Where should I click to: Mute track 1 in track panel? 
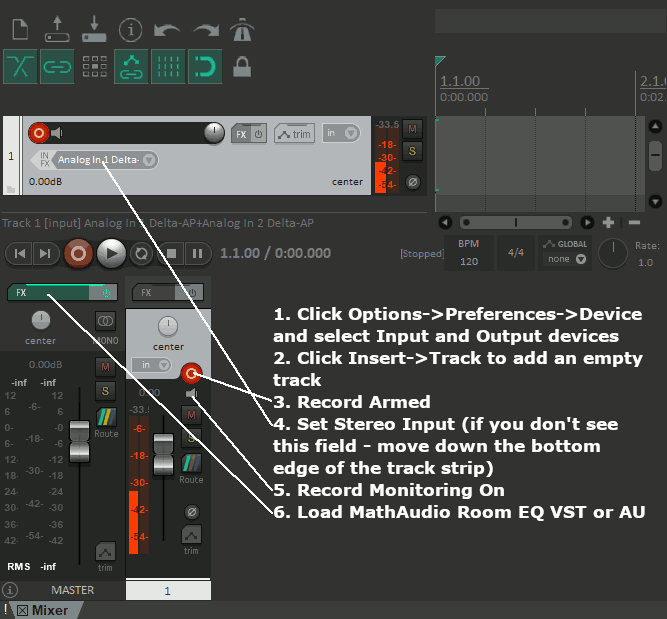[412, 129]
